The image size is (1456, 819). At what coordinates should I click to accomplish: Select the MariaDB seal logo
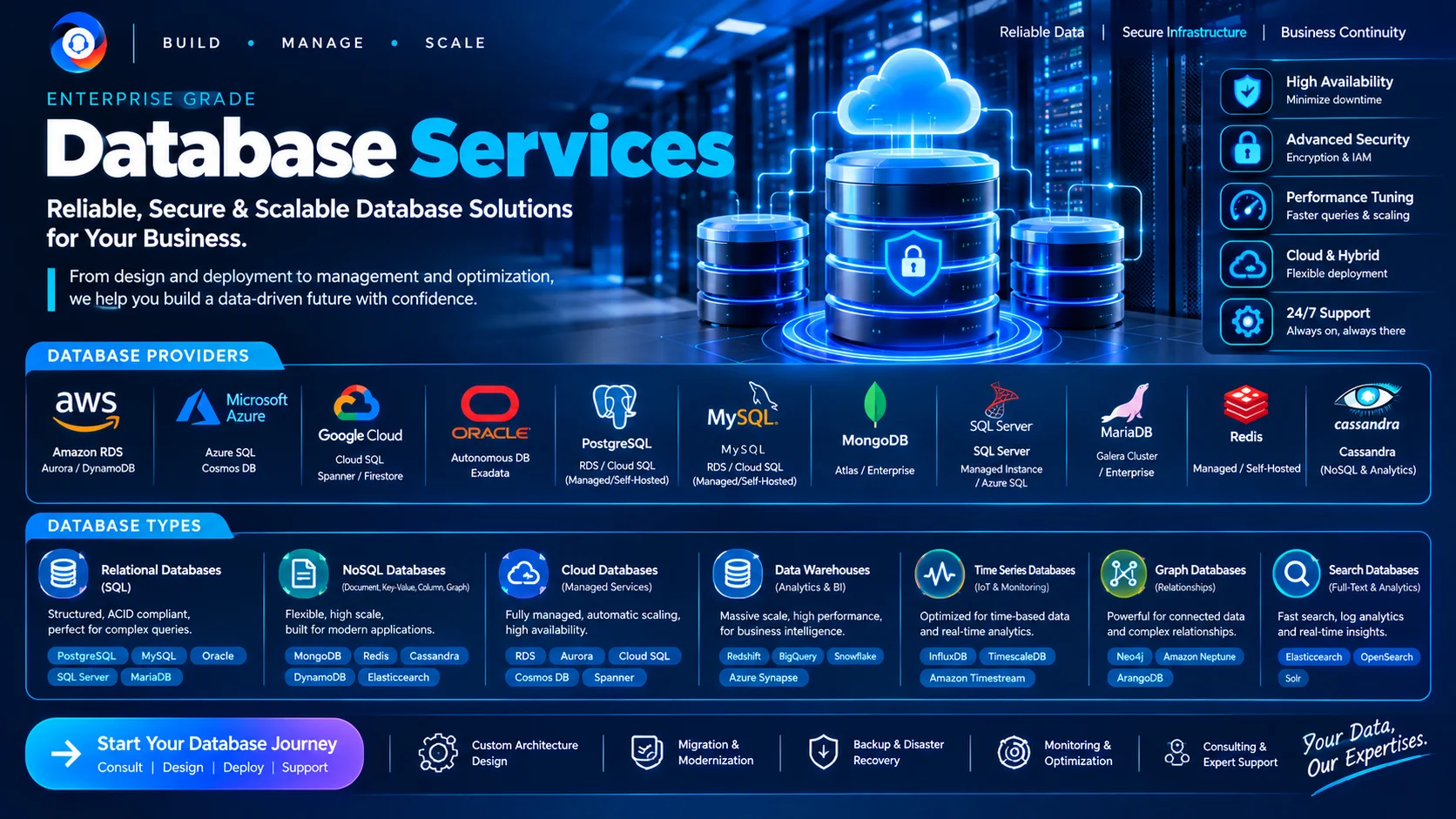(x=1126, y=403)
